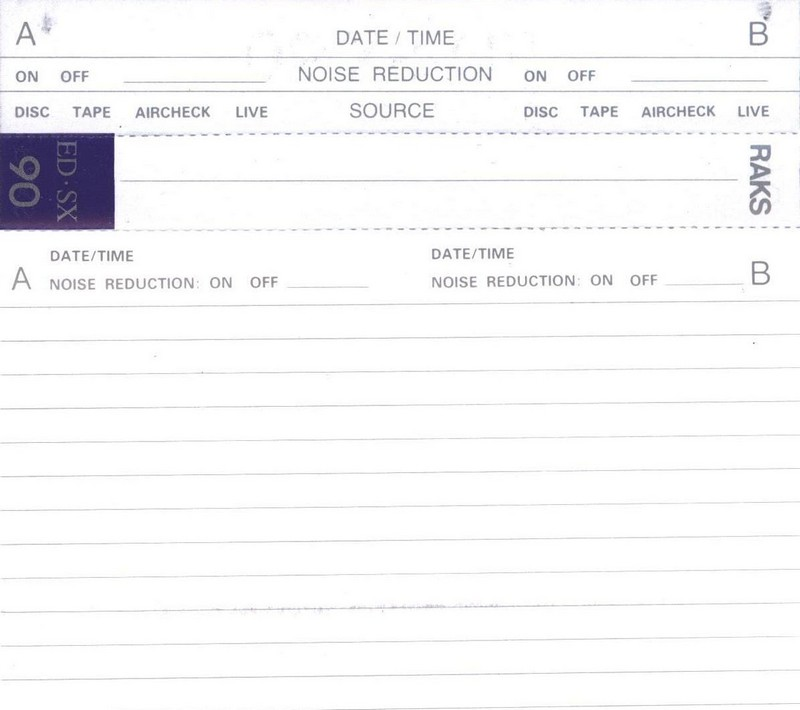Image resolution: width=800 pixels, height=710 pixels.
Task: Choose AIRCHECK as side A source
Action: [x=172, y=112]
